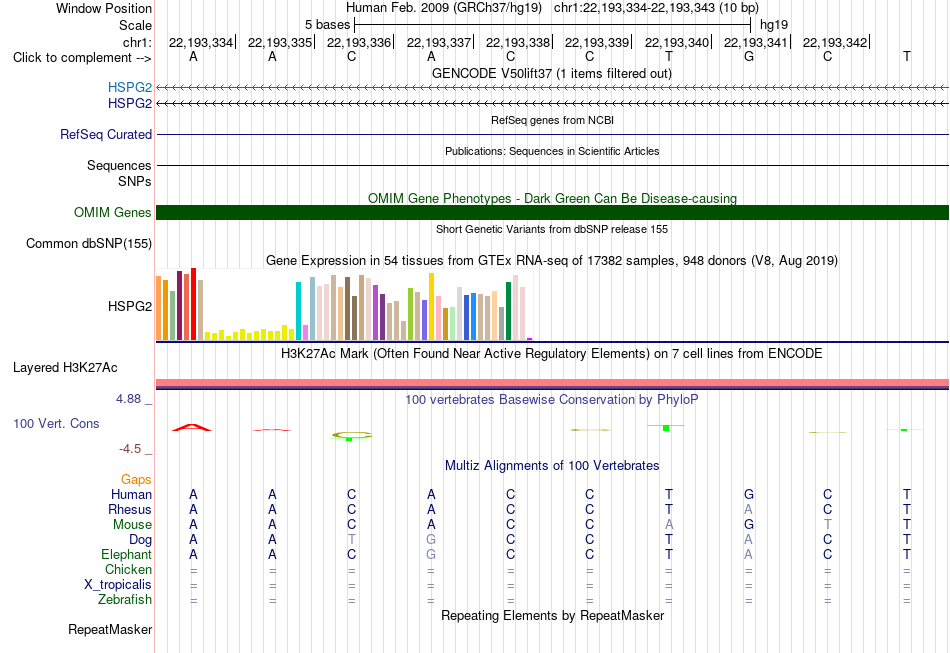Select the Elephant species label
Viewport: 950px width, 653px height.
pos(126,554)
